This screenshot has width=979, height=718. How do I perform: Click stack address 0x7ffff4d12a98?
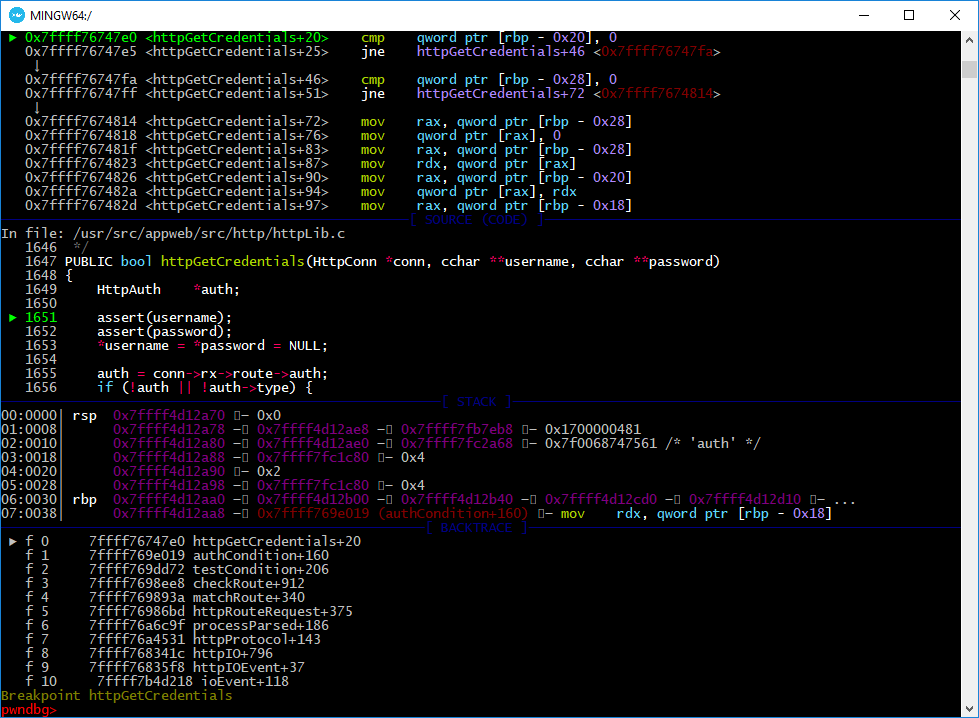169,486
